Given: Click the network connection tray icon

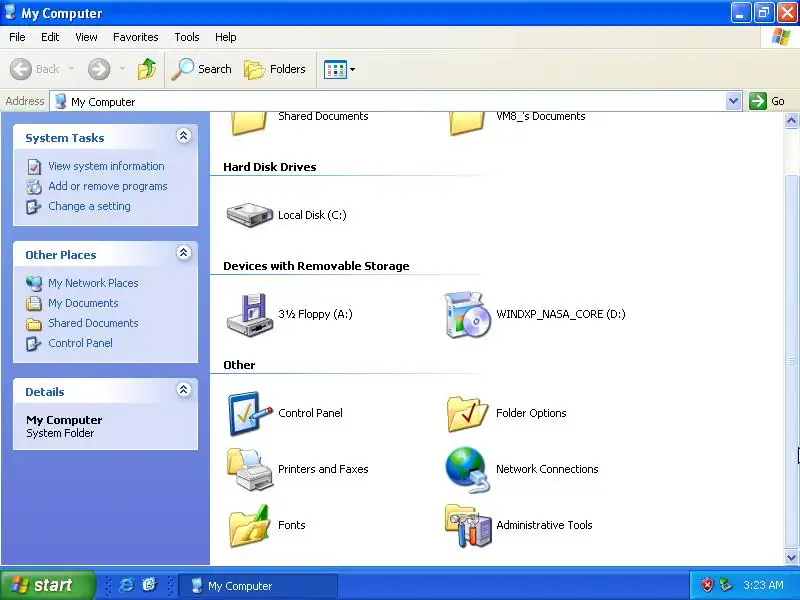Looking at the screenshot, I should click(x=726, y=585).
